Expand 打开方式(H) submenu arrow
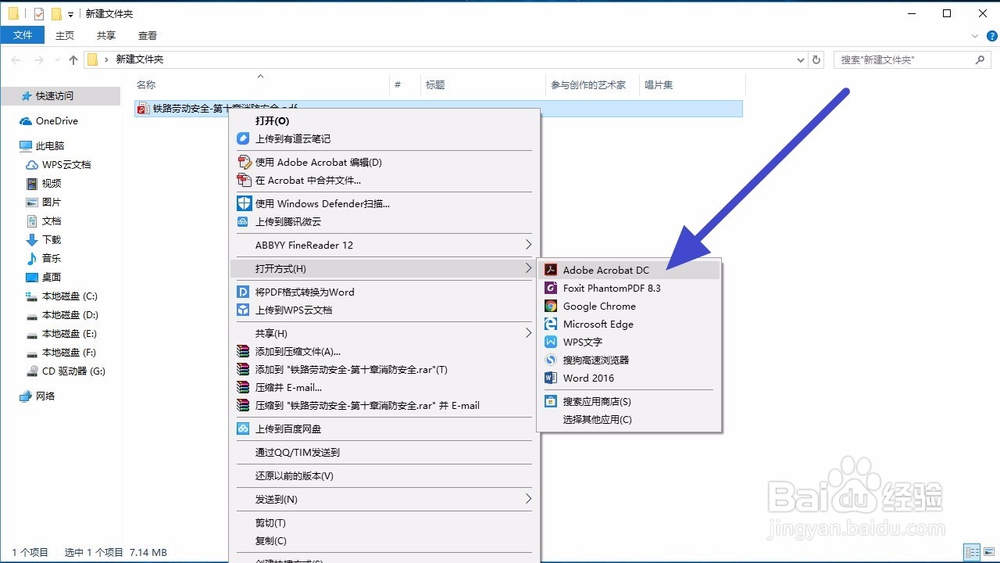 pyautogui.click(x=528, y=268)
